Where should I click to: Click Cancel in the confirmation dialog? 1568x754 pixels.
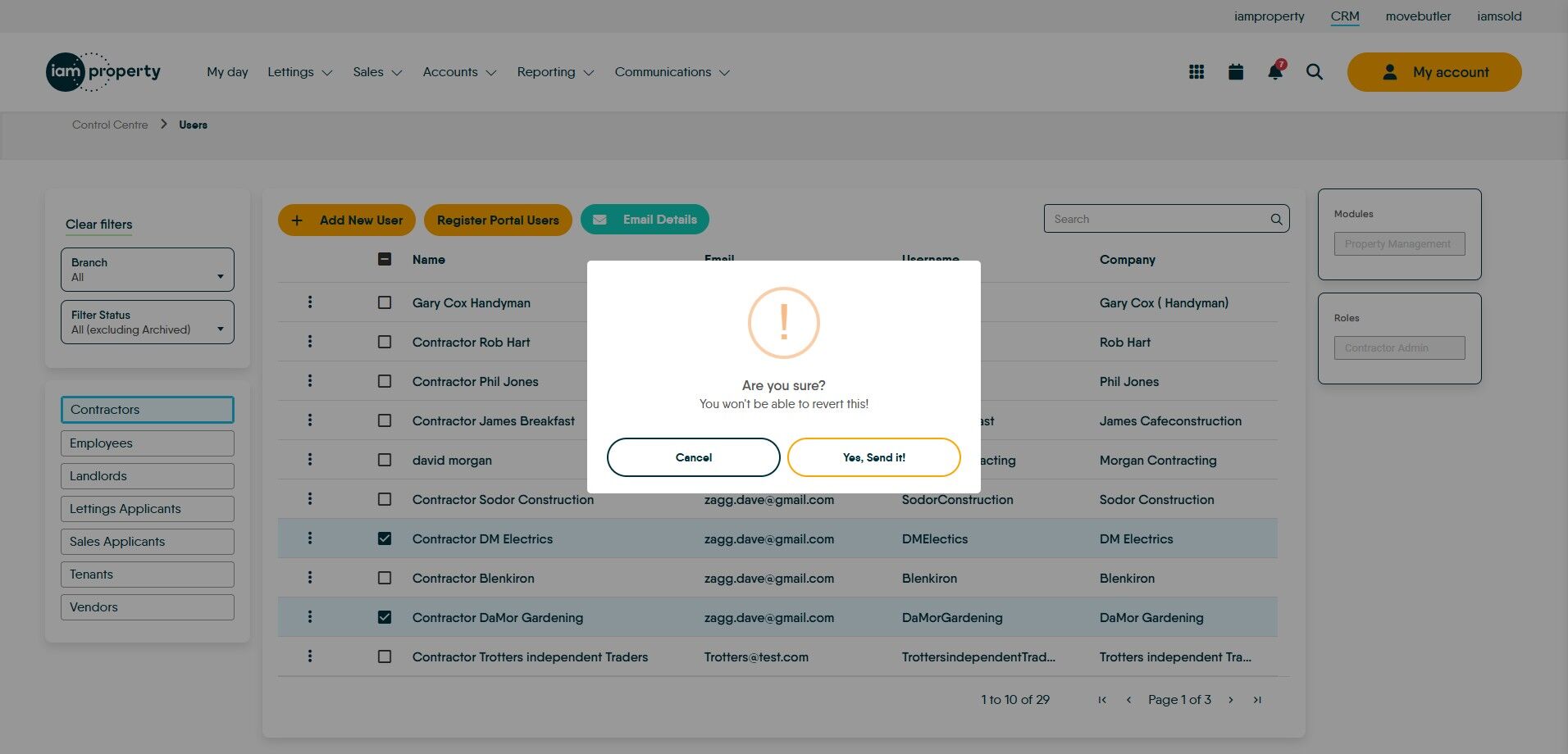694,457
